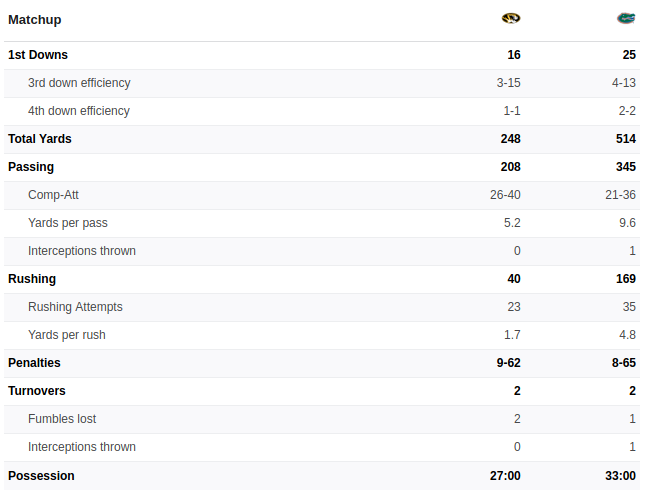Click the Penalties row label

click(x=34, y=363)
